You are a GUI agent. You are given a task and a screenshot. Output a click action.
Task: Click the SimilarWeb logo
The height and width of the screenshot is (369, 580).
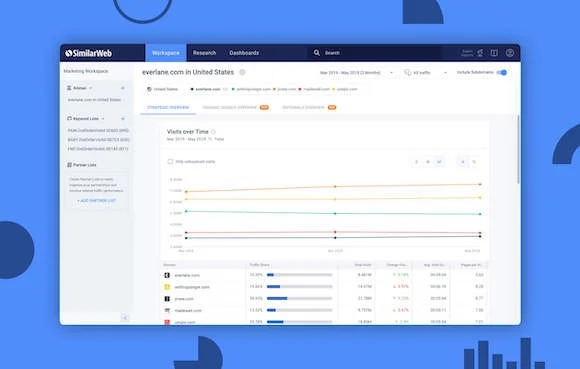[89, 53]
